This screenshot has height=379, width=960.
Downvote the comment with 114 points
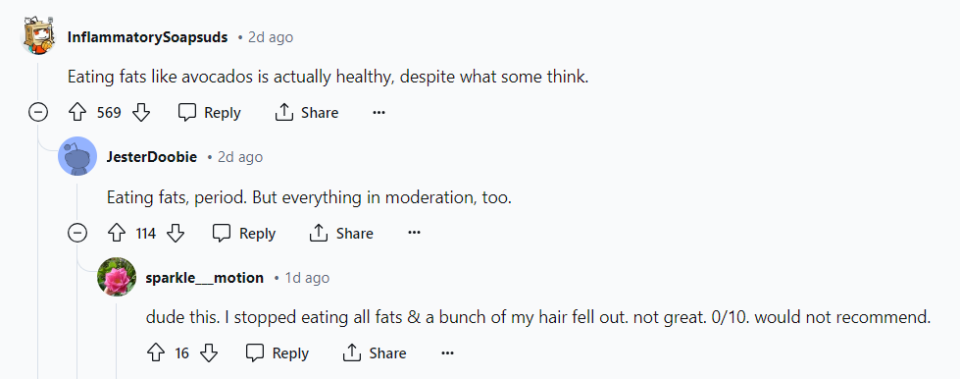[176, 233]
